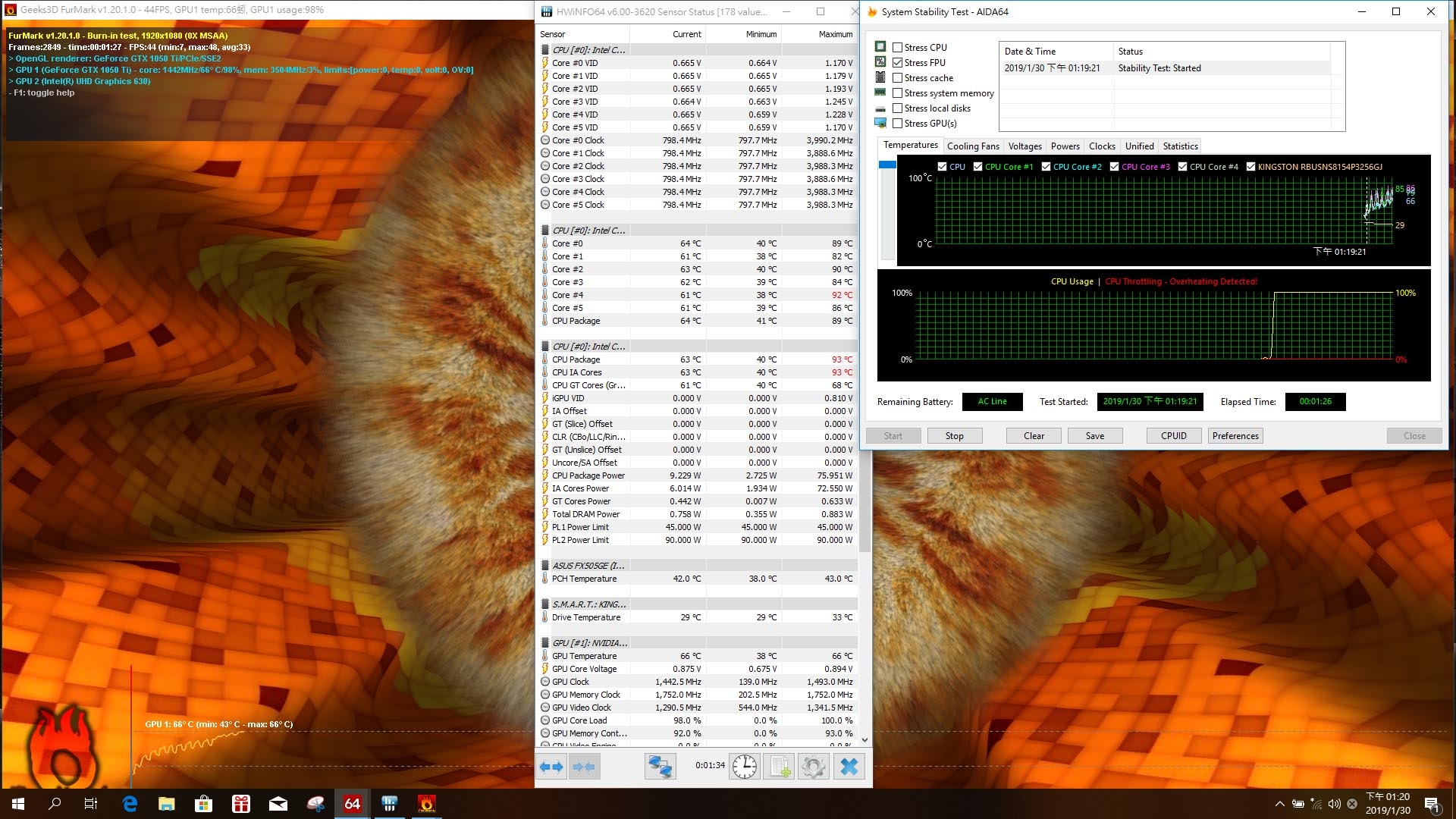Enable Stress local disks checkbox
1456x819 pixels.
click(898, 108)
